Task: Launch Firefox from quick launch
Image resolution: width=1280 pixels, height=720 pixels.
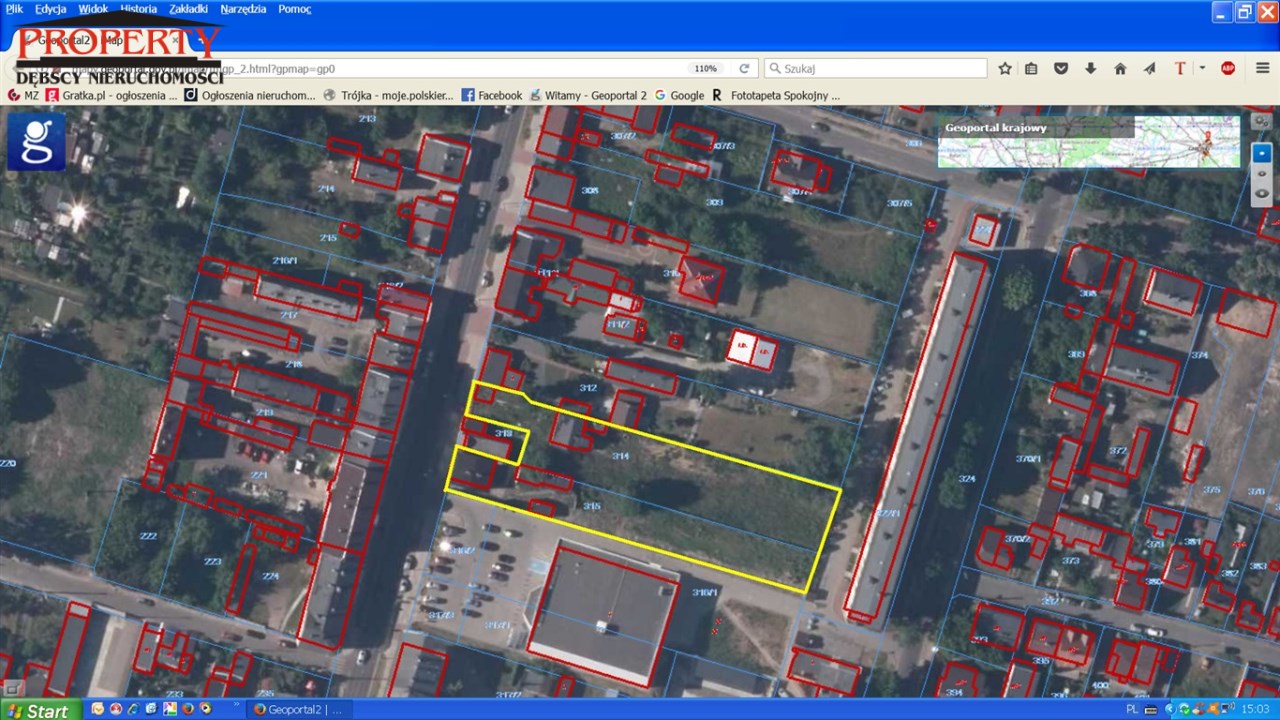Action: pos(188,709)
